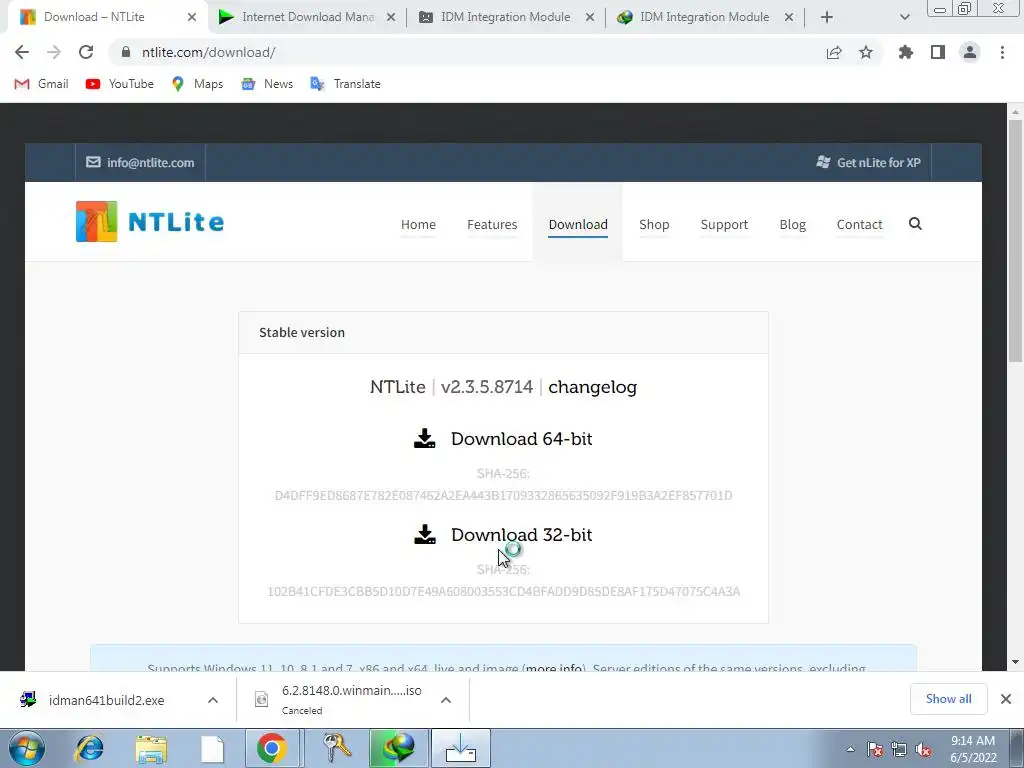This screenshot has width=1024, height=768.
Task: Toggle the browser side panel icon
Action: point(938,52)
